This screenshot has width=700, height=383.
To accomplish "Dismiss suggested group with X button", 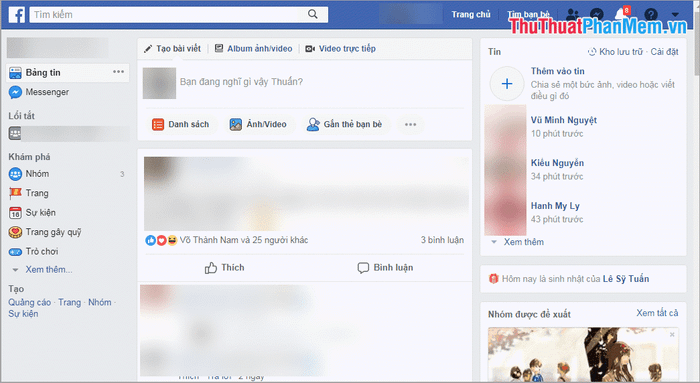I will coord(672,334).
